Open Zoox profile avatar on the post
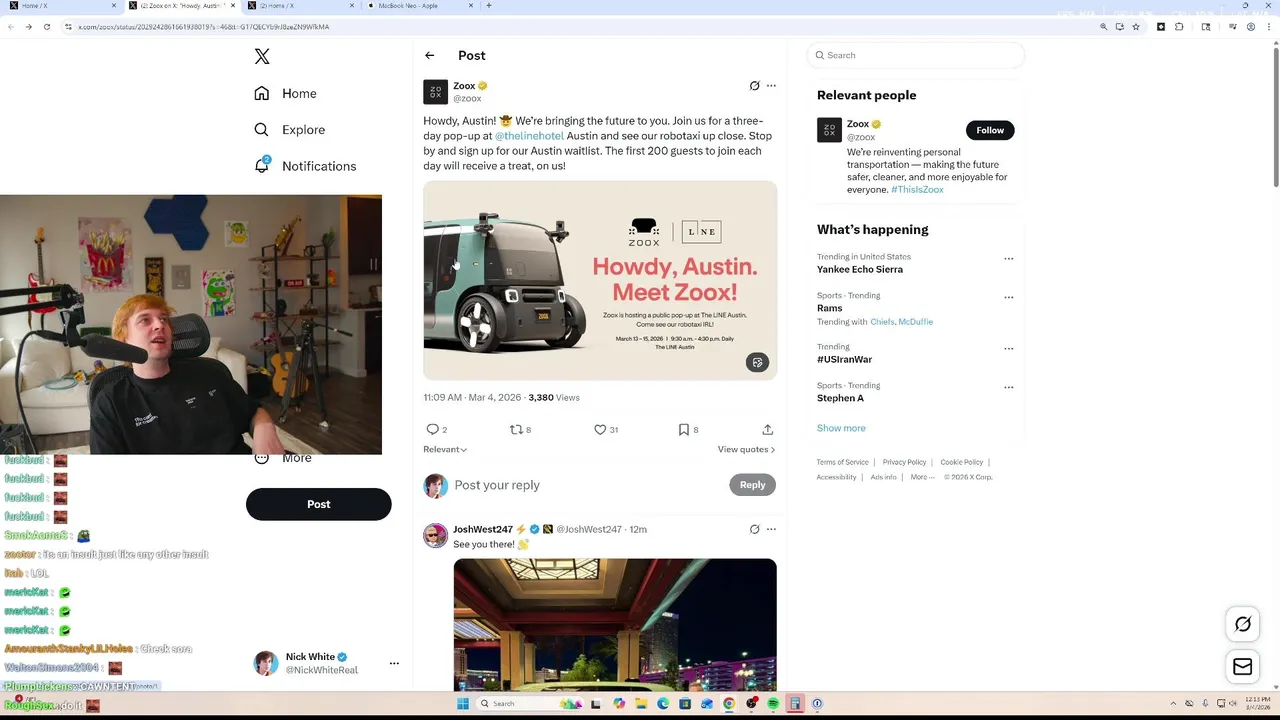1280x720 pixels. click(x=435, y=92)
